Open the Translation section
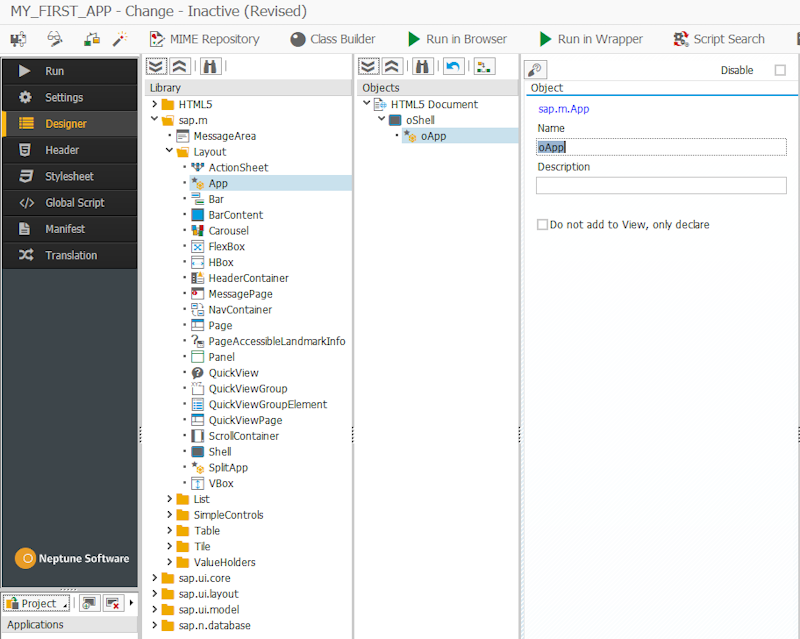Image resolution: width=800 pixels, height=639 pixels. tap(70, 255)
